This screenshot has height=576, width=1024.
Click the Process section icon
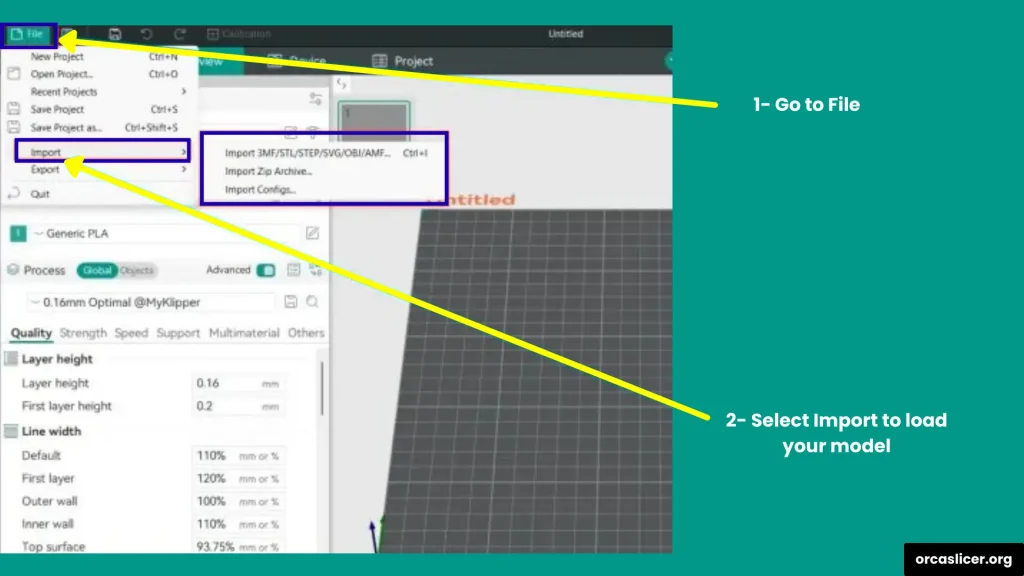click(13, 270)
